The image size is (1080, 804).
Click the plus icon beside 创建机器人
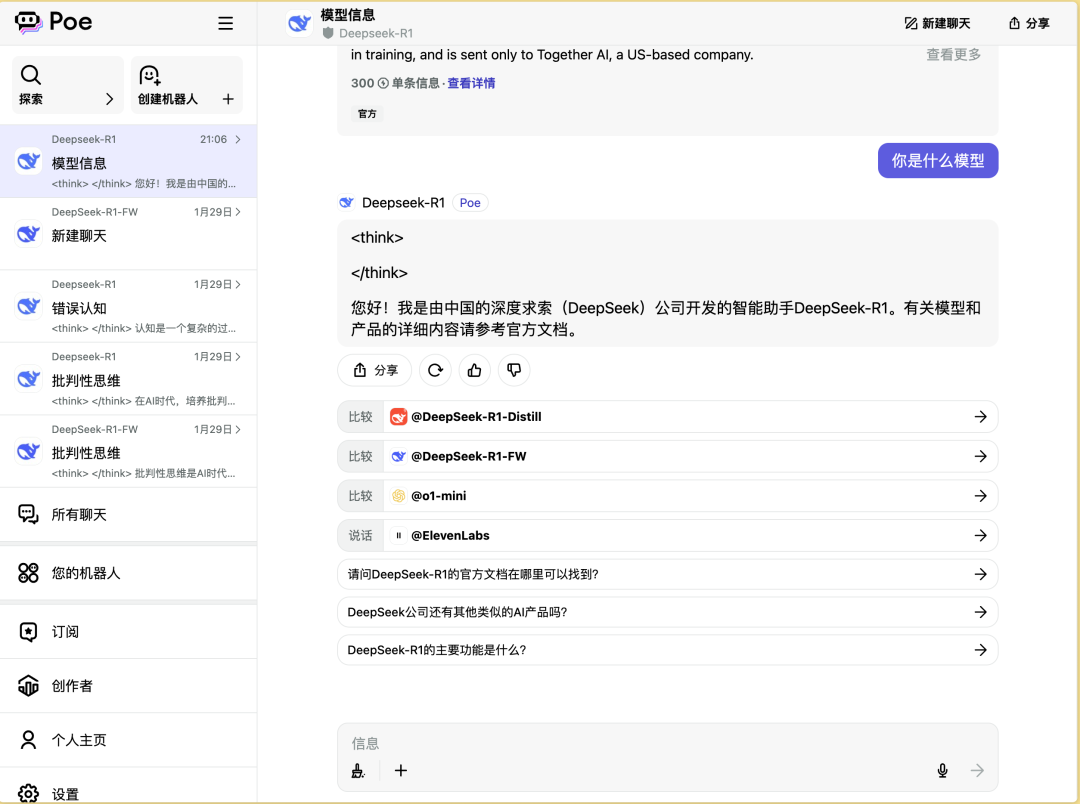(x=228, y=99)
